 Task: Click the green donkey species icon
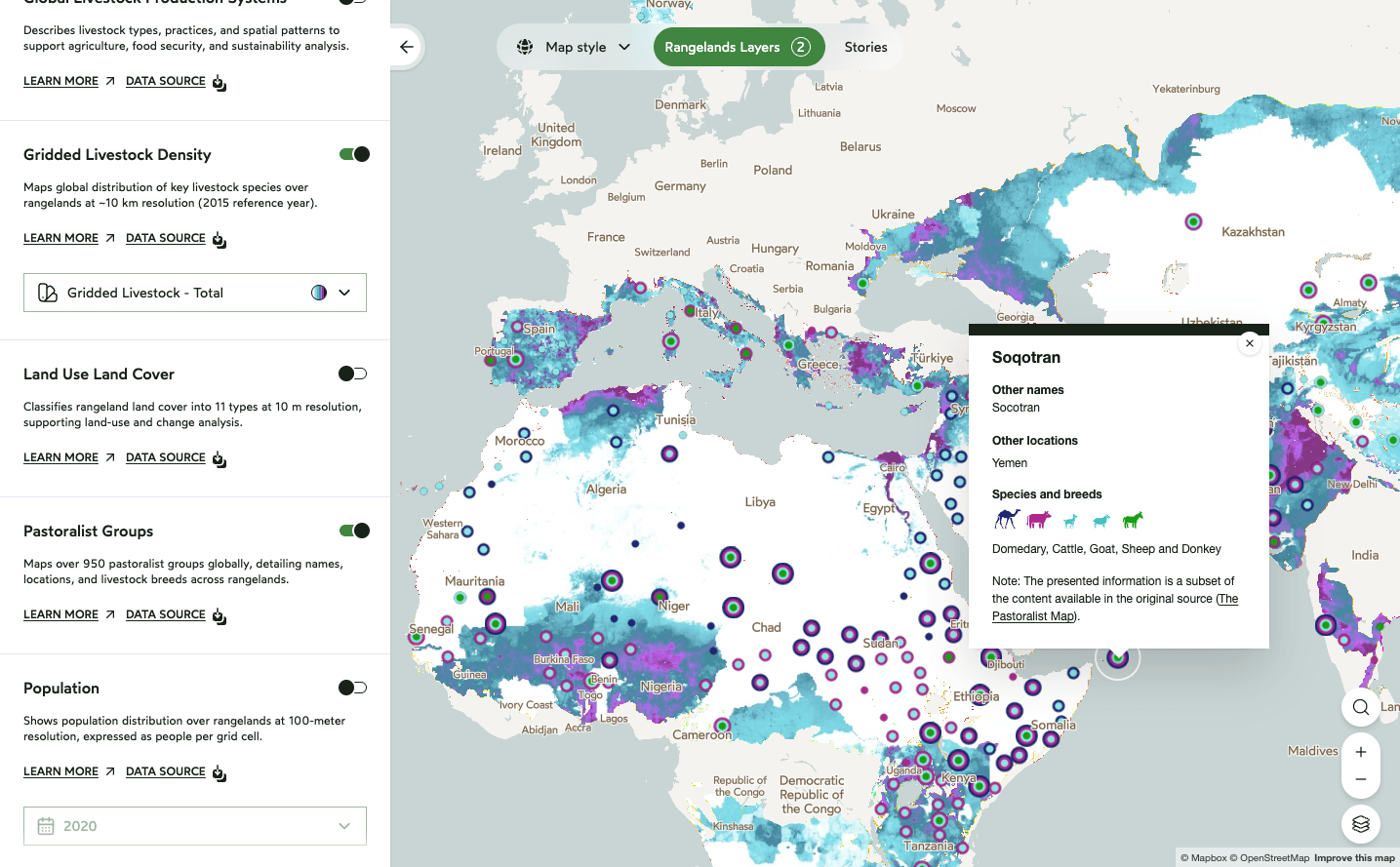pos(1133,520)
